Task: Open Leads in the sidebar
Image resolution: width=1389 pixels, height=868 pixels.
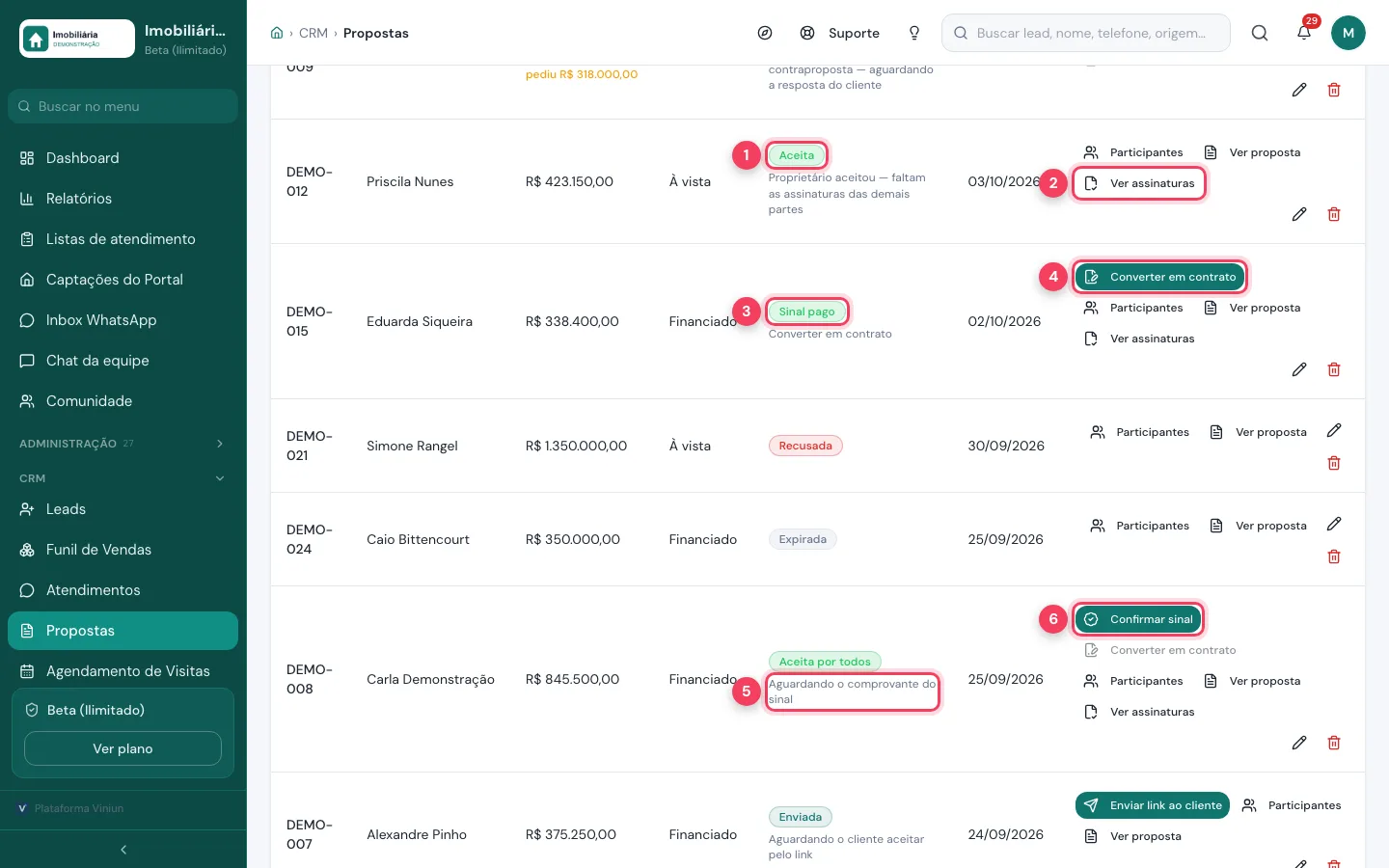Action: tap(123, 509)
